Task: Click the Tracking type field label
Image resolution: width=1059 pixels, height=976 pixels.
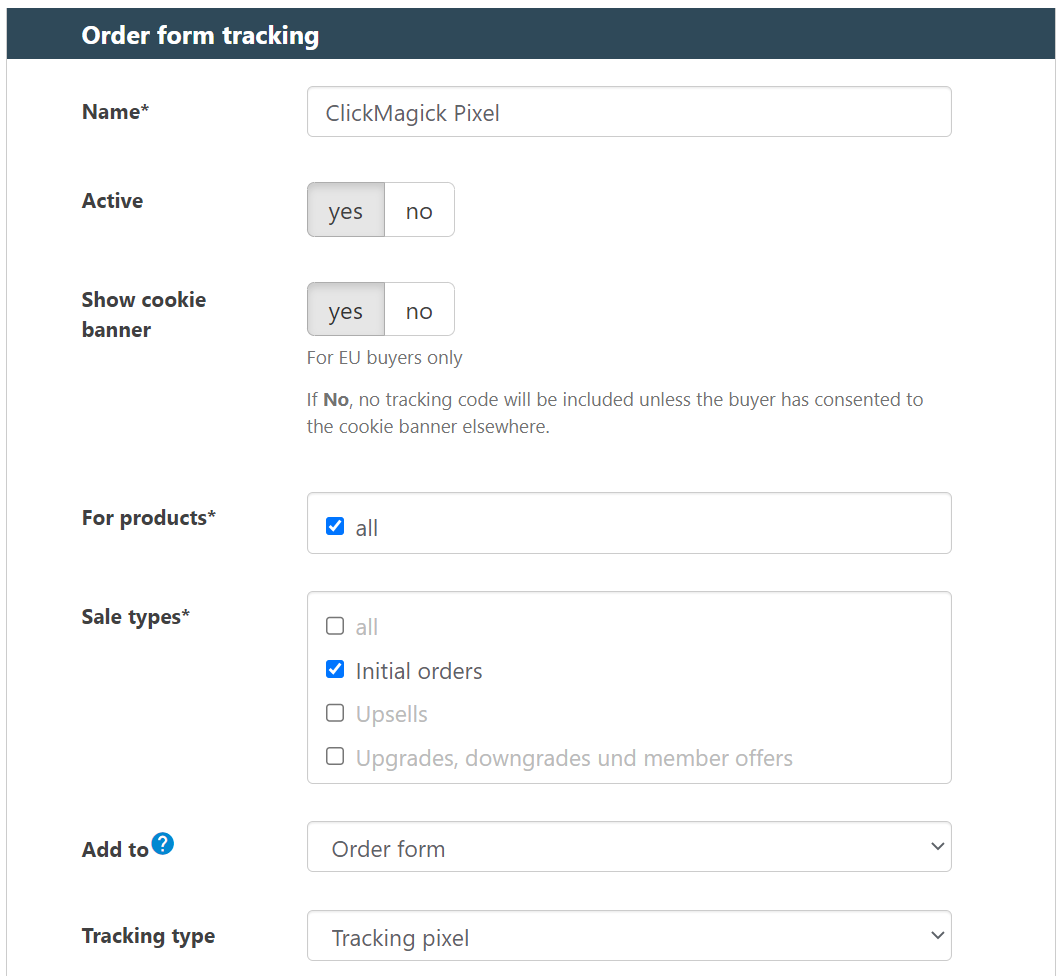Action: [148, 936]
